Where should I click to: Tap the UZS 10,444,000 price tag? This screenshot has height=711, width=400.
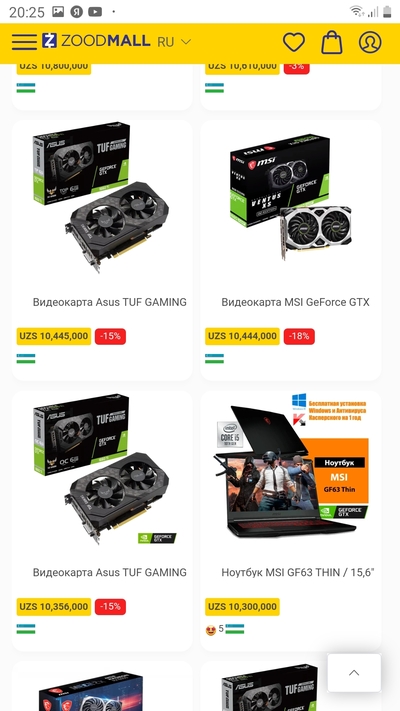[x=242, y=336]
